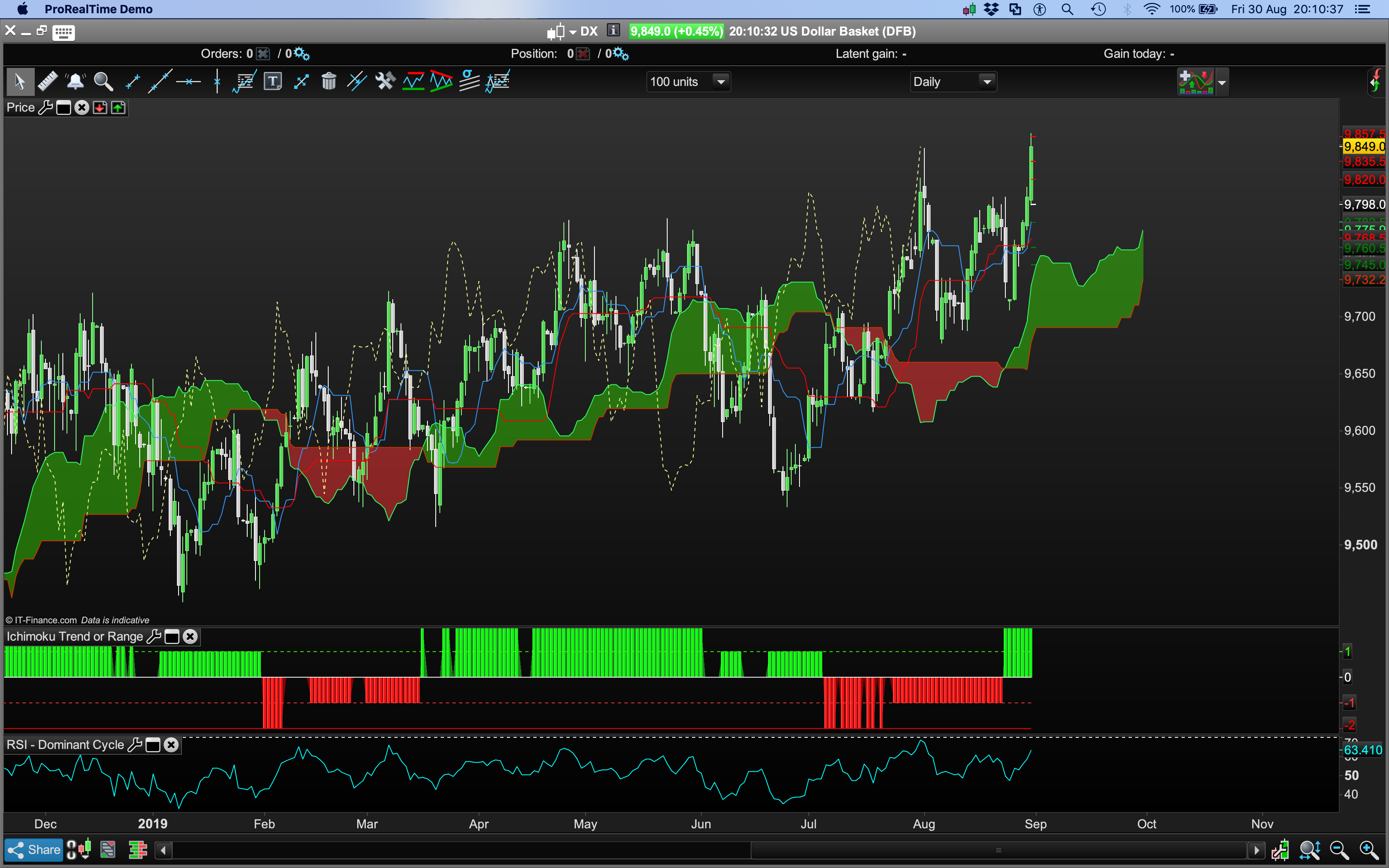Click the sigma standard deviation channel tool
This screenshot has width=1389, height=868.
(470, 81)
